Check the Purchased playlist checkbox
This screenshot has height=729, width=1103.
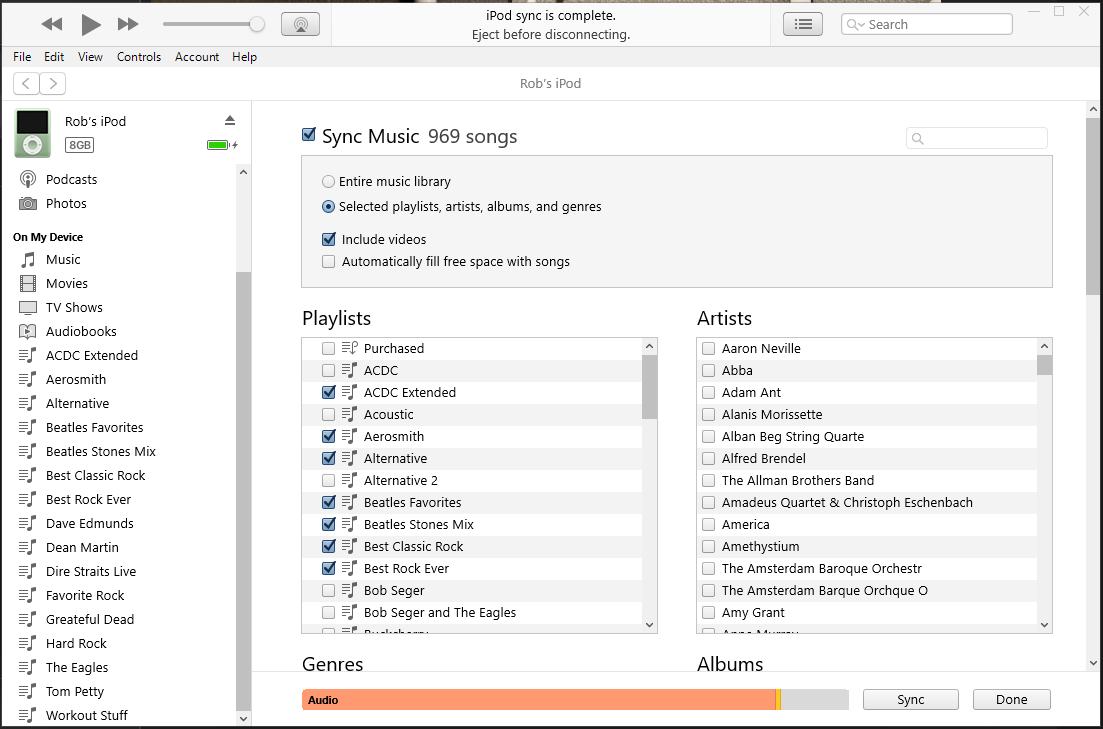coord(329,348)
